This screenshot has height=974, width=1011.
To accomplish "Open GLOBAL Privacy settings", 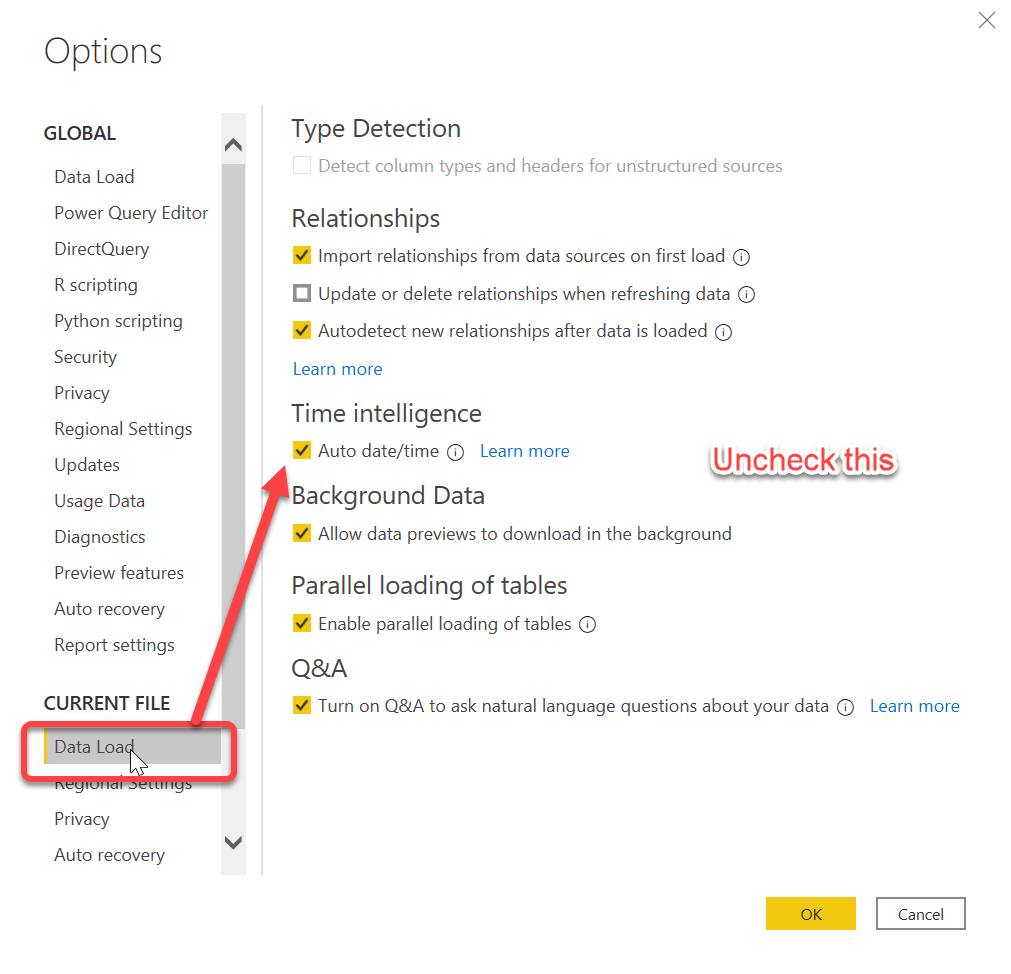I will [x=82, y=393].
